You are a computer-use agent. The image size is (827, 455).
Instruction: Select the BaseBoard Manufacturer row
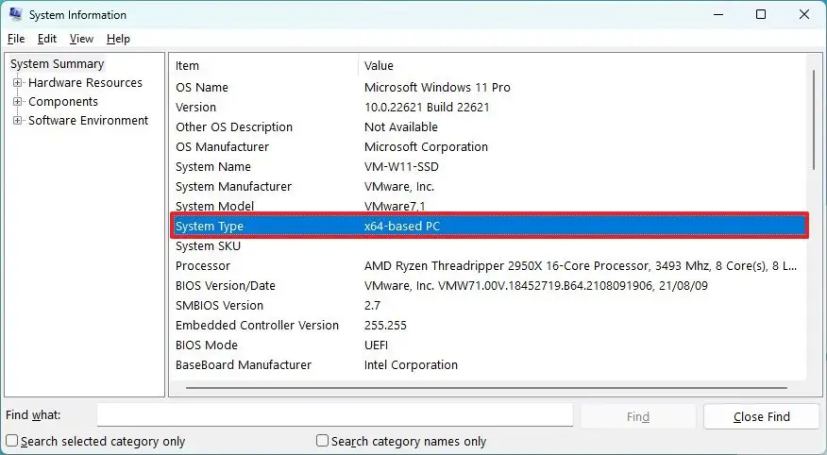click(x=488, y=365)
